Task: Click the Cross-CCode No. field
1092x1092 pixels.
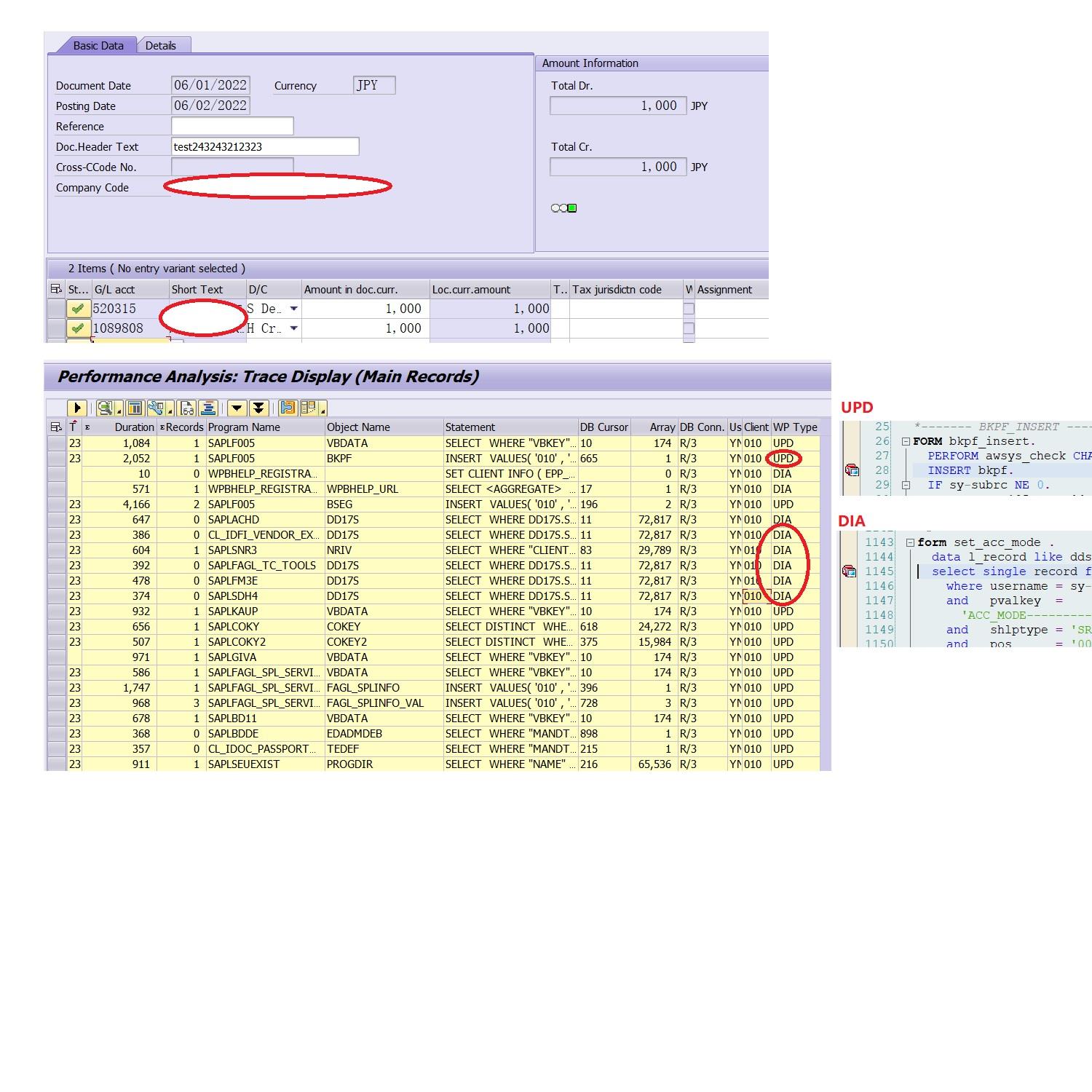Action: [x=232, y=166]
